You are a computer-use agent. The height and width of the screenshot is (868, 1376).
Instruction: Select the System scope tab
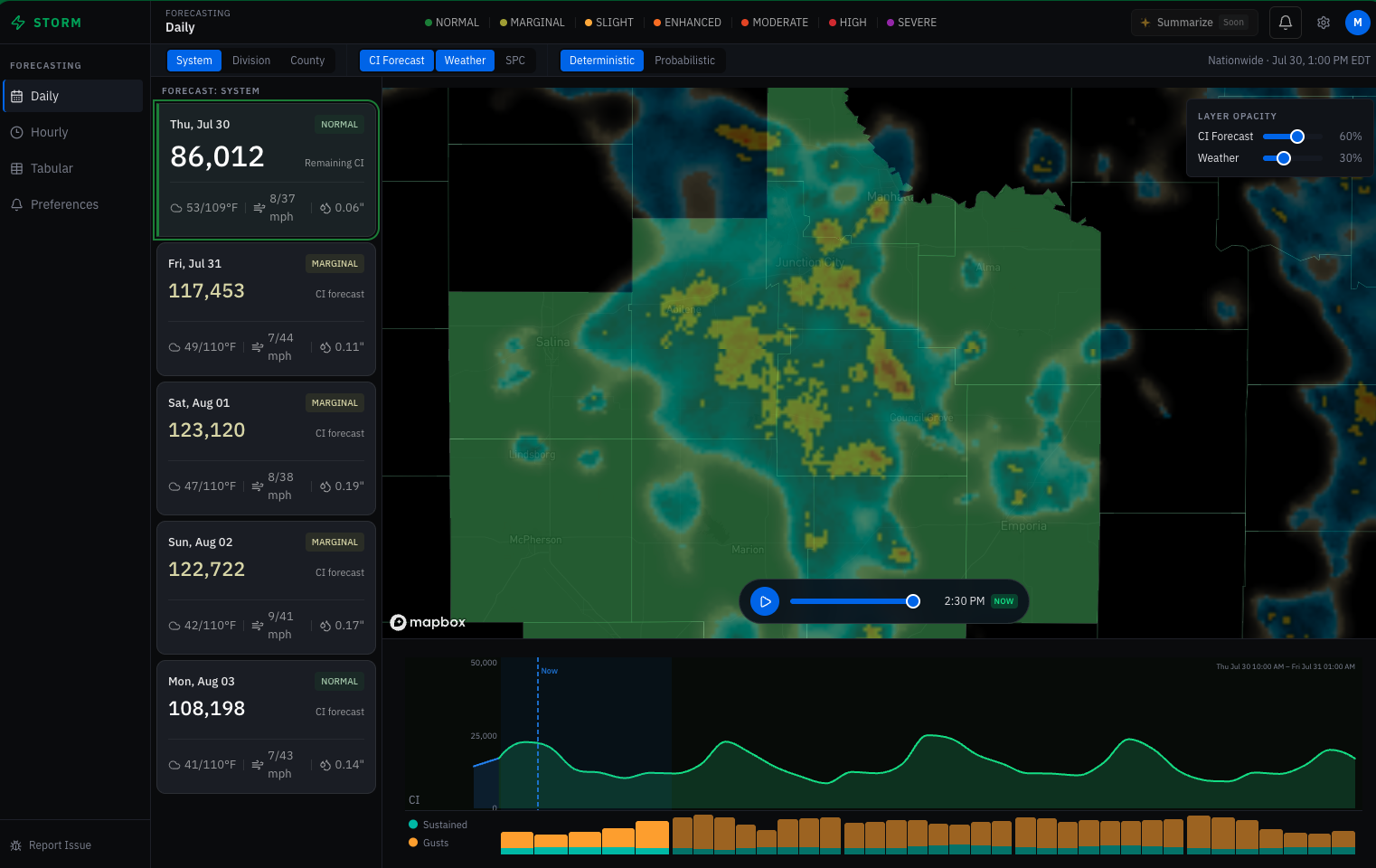194,61
